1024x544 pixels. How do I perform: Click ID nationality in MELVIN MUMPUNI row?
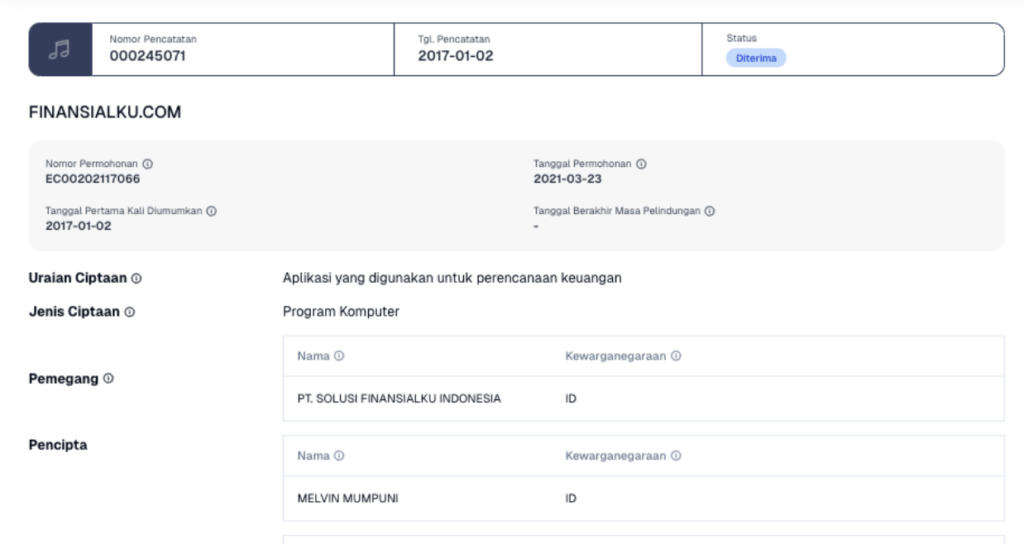[x=571, y=498]
